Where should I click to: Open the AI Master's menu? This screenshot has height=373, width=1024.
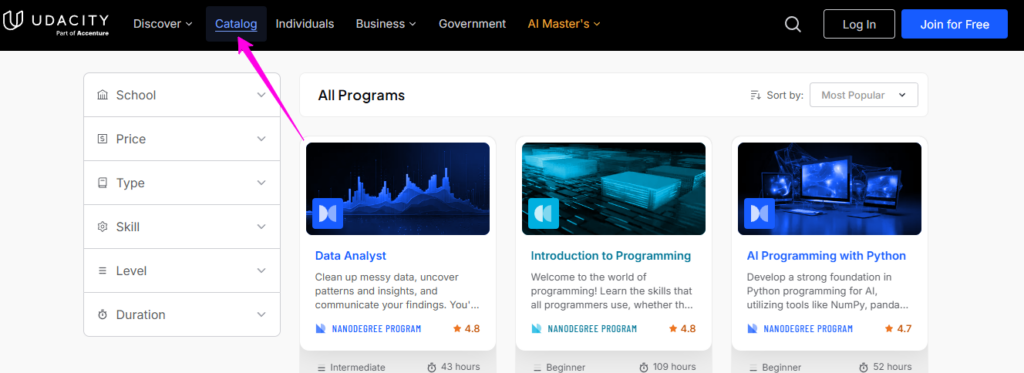[x=564, y=24]
